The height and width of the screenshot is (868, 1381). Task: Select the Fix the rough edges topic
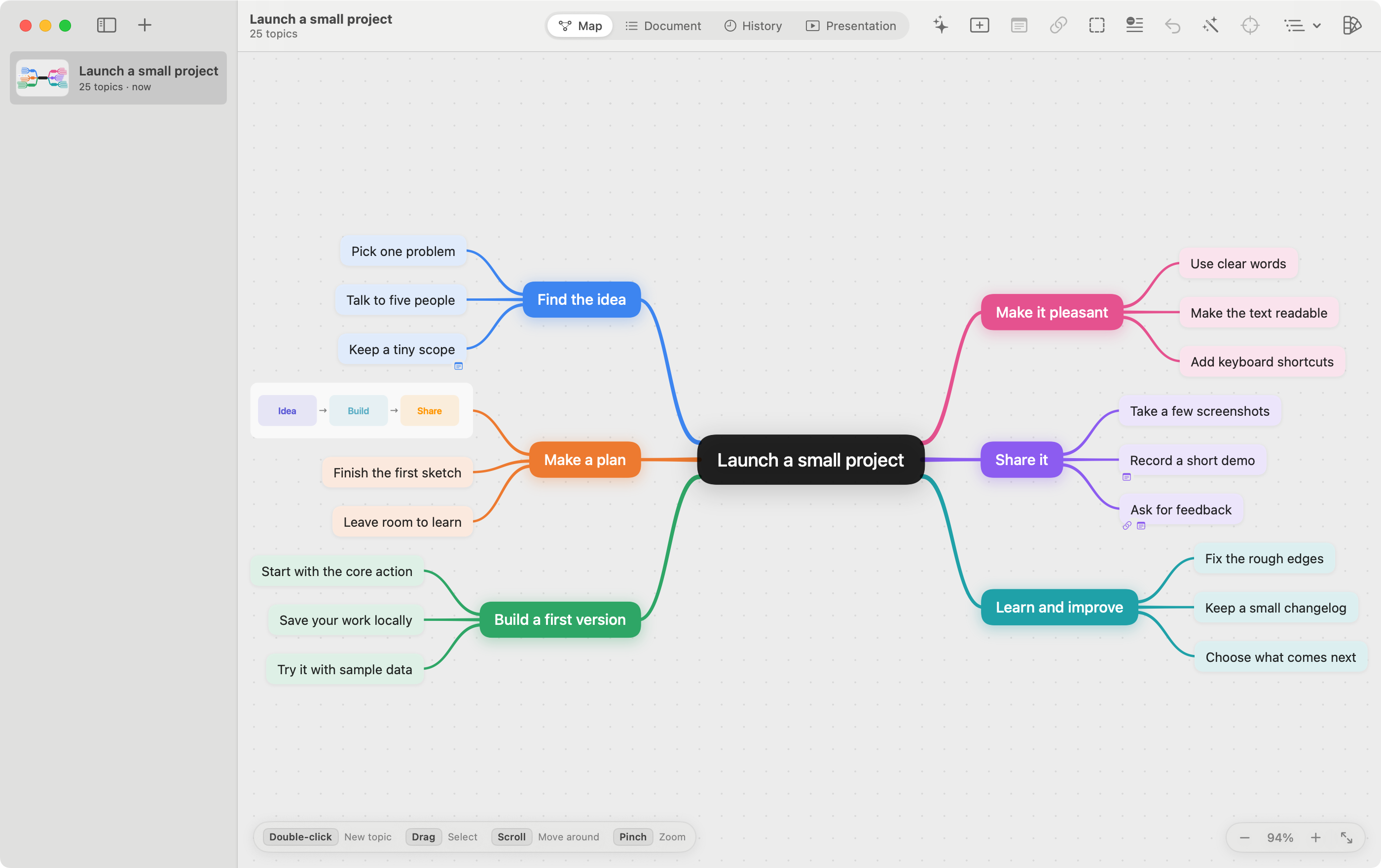click(1264, 558)
